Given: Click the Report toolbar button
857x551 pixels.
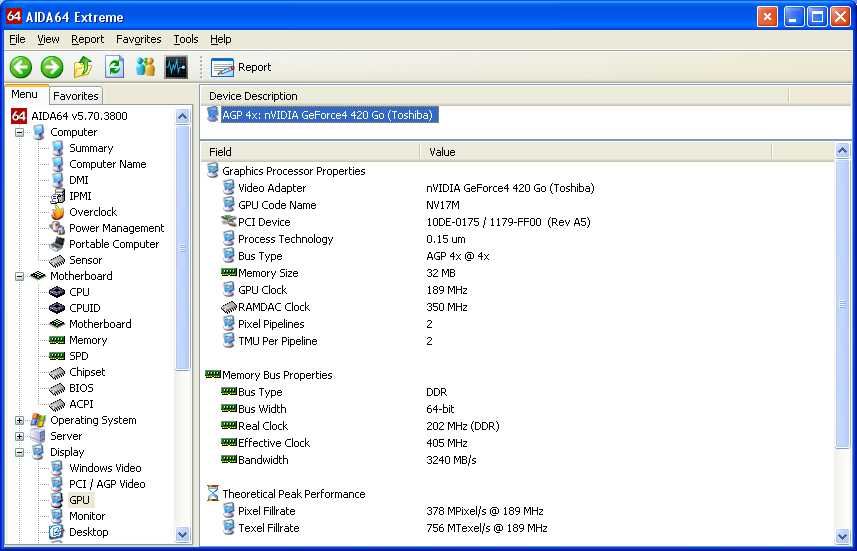Looking at the screenshot, I should coord(241,67).
